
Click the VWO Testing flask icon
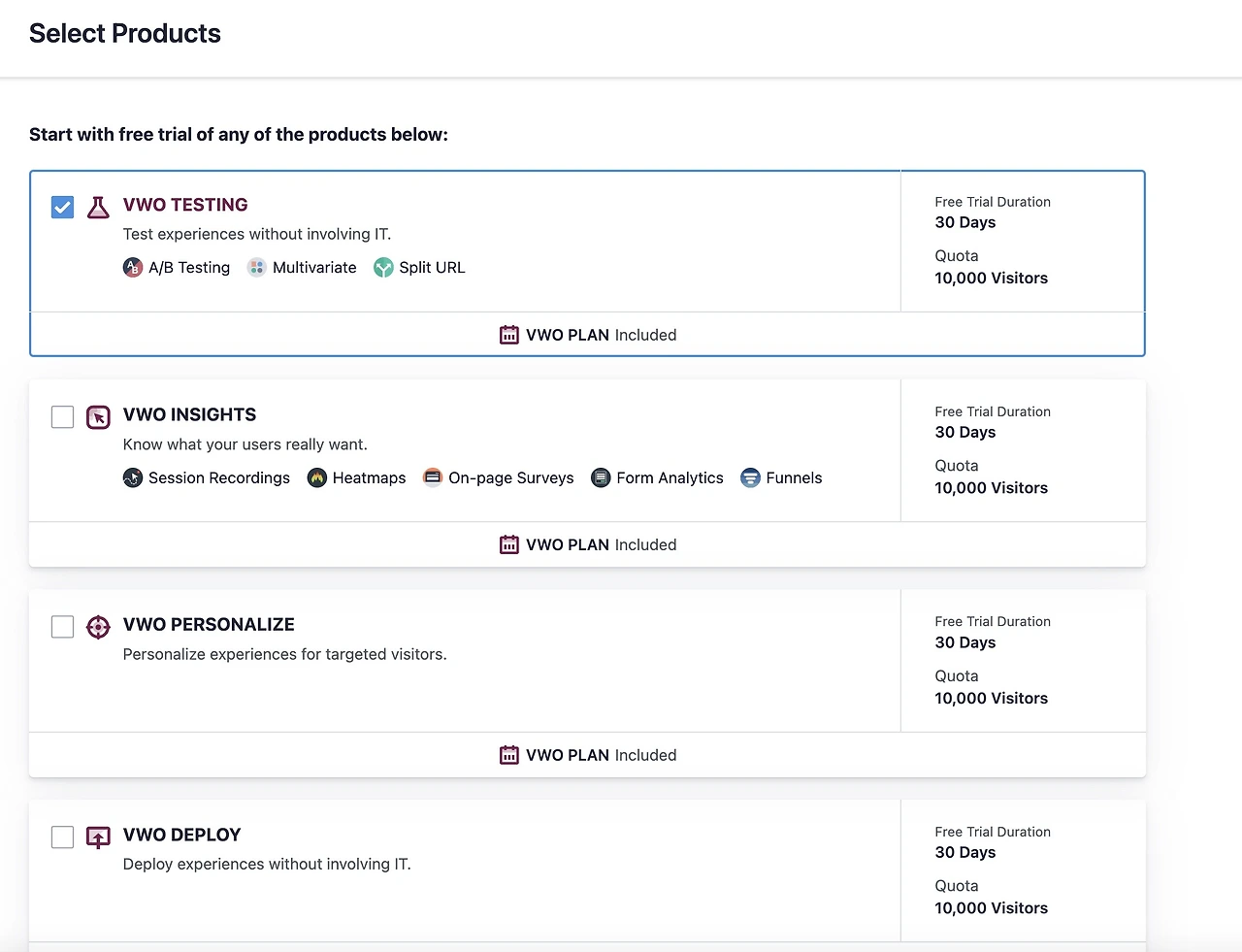tap(98, 207)
